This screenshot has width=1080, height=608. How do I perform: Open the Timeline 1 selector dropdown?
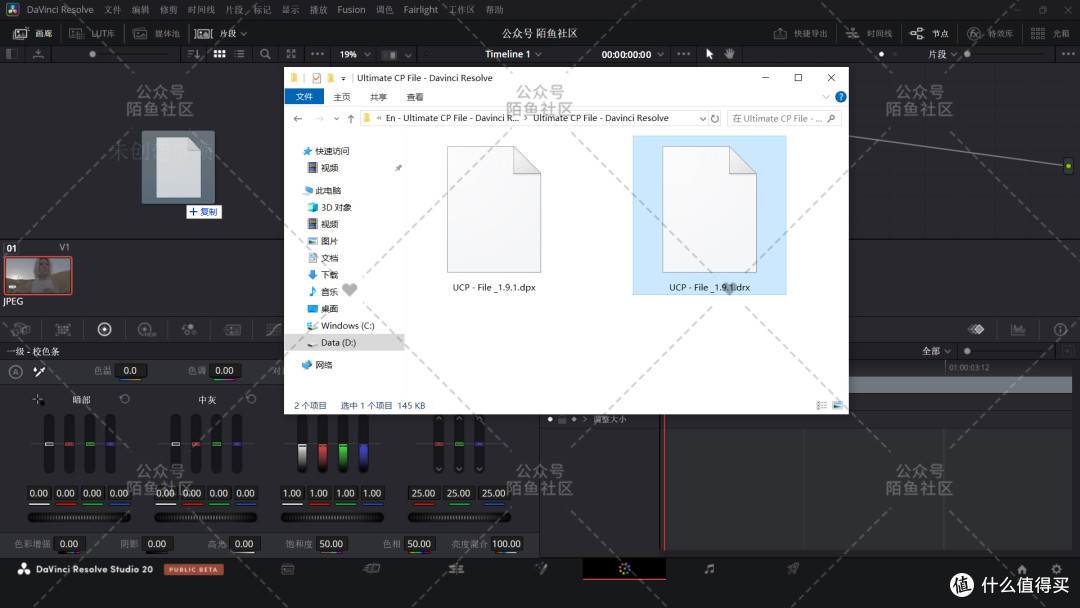pyautogui.click(x=513, y=54)
